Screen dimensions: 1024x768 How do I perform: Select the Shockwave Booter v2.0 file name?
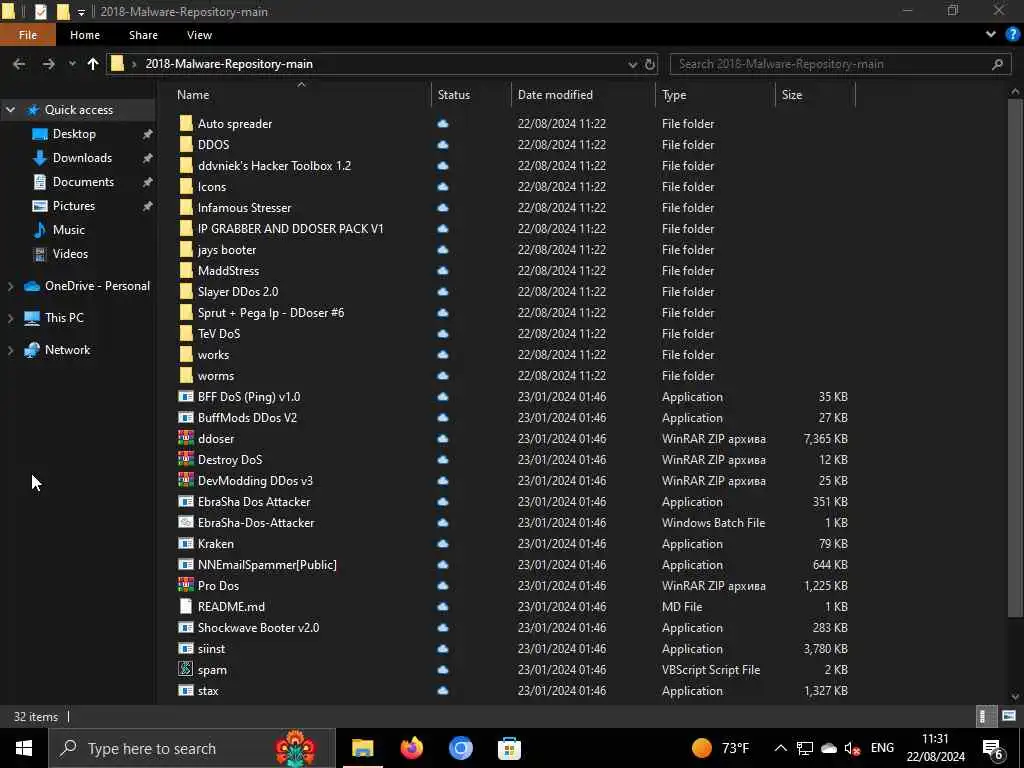[259, 628]
